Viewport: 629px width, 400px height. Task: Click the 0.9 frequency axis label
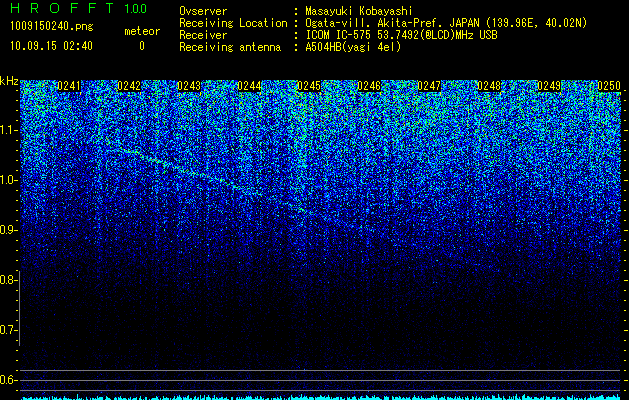pos(7,230)
